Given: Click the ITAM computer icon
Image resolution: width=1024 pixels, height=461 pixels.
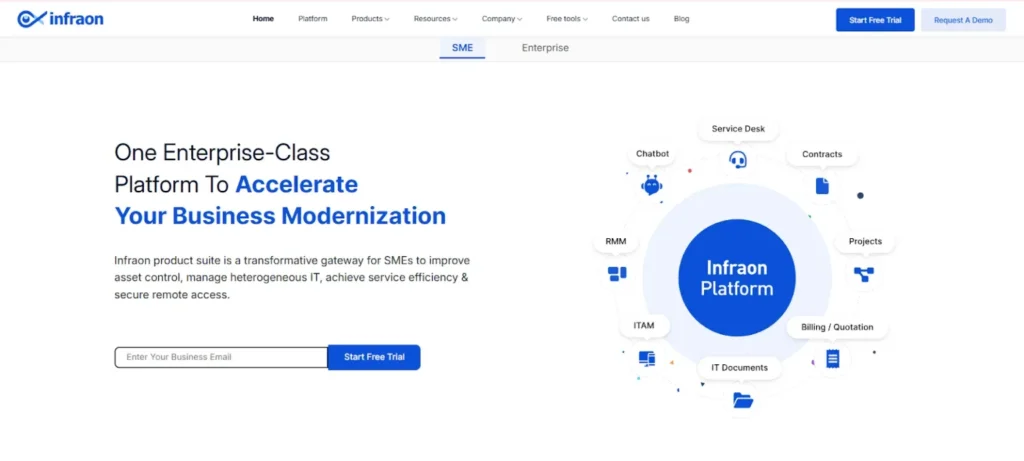Looking at the screenshot, I should (x=647, y=358).
